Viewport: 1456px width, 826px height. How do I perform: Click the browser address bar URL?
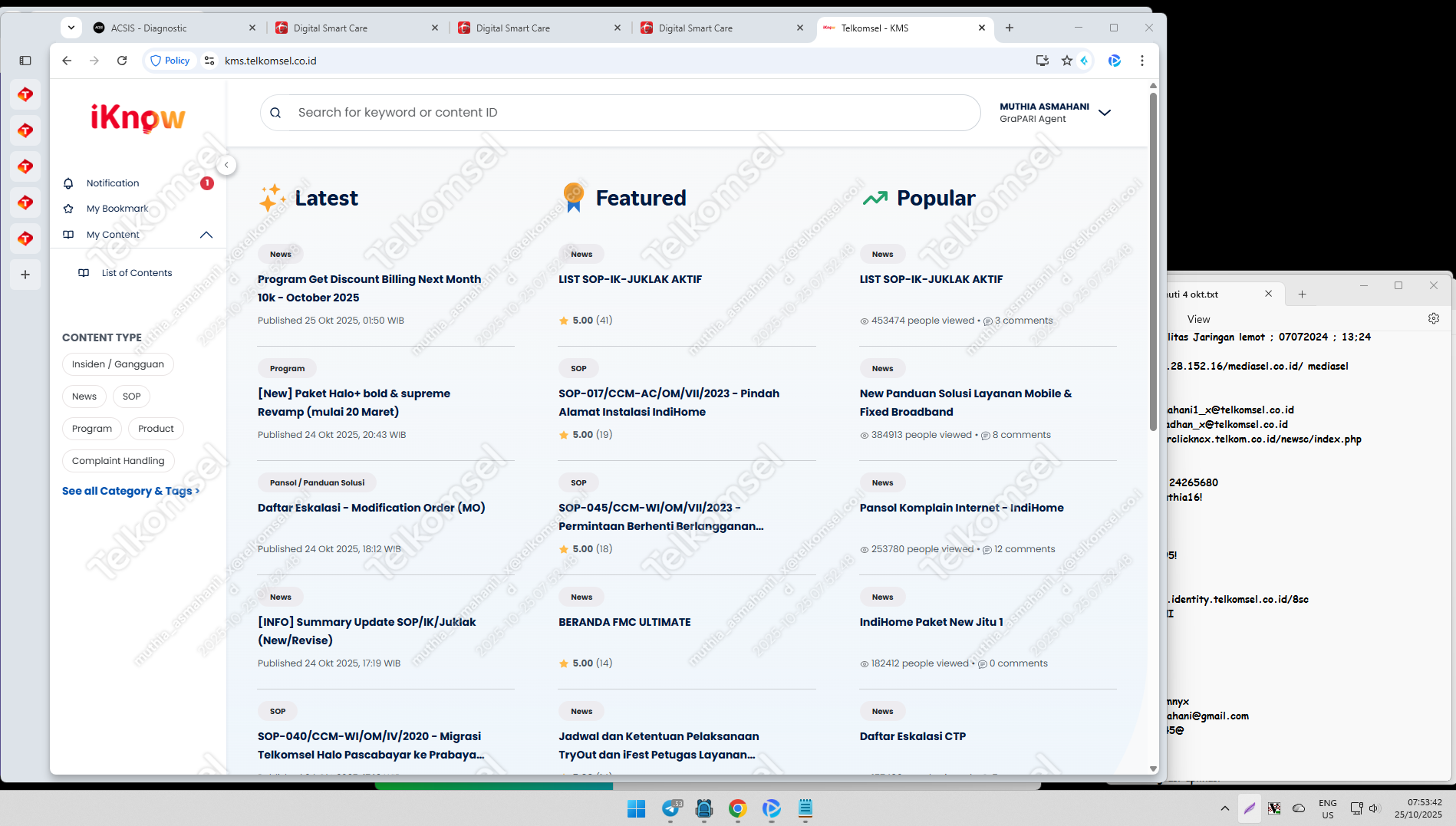(271, 61)
